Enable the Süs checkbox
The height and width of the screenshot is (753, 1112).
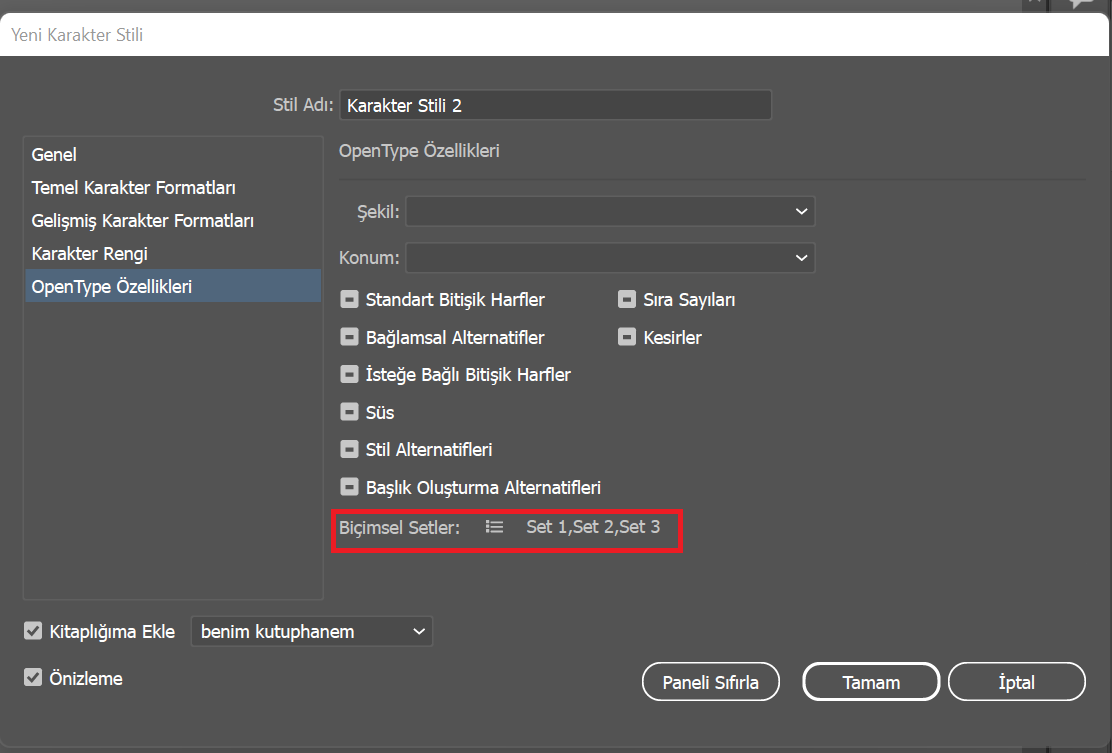click(349, 412)
